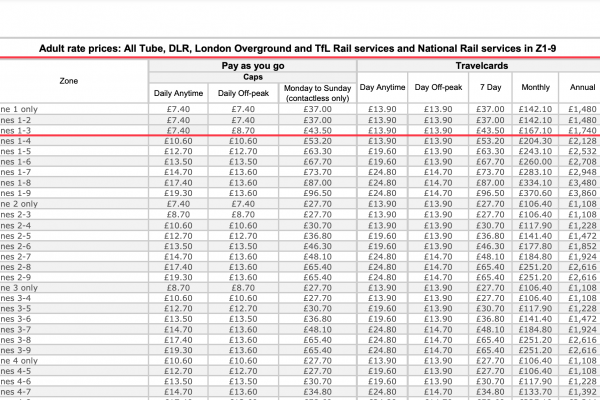Screen dimensions: 600x400
Task: Select the 7 Day column header
Action: click(x=491, y=87)
